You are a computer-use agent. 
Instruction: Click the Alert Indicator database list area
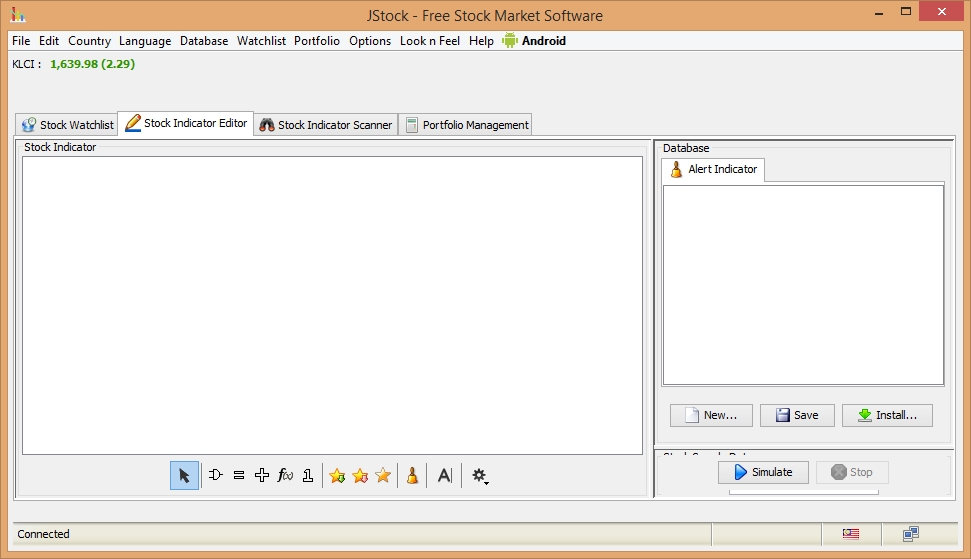click(803, 285)
